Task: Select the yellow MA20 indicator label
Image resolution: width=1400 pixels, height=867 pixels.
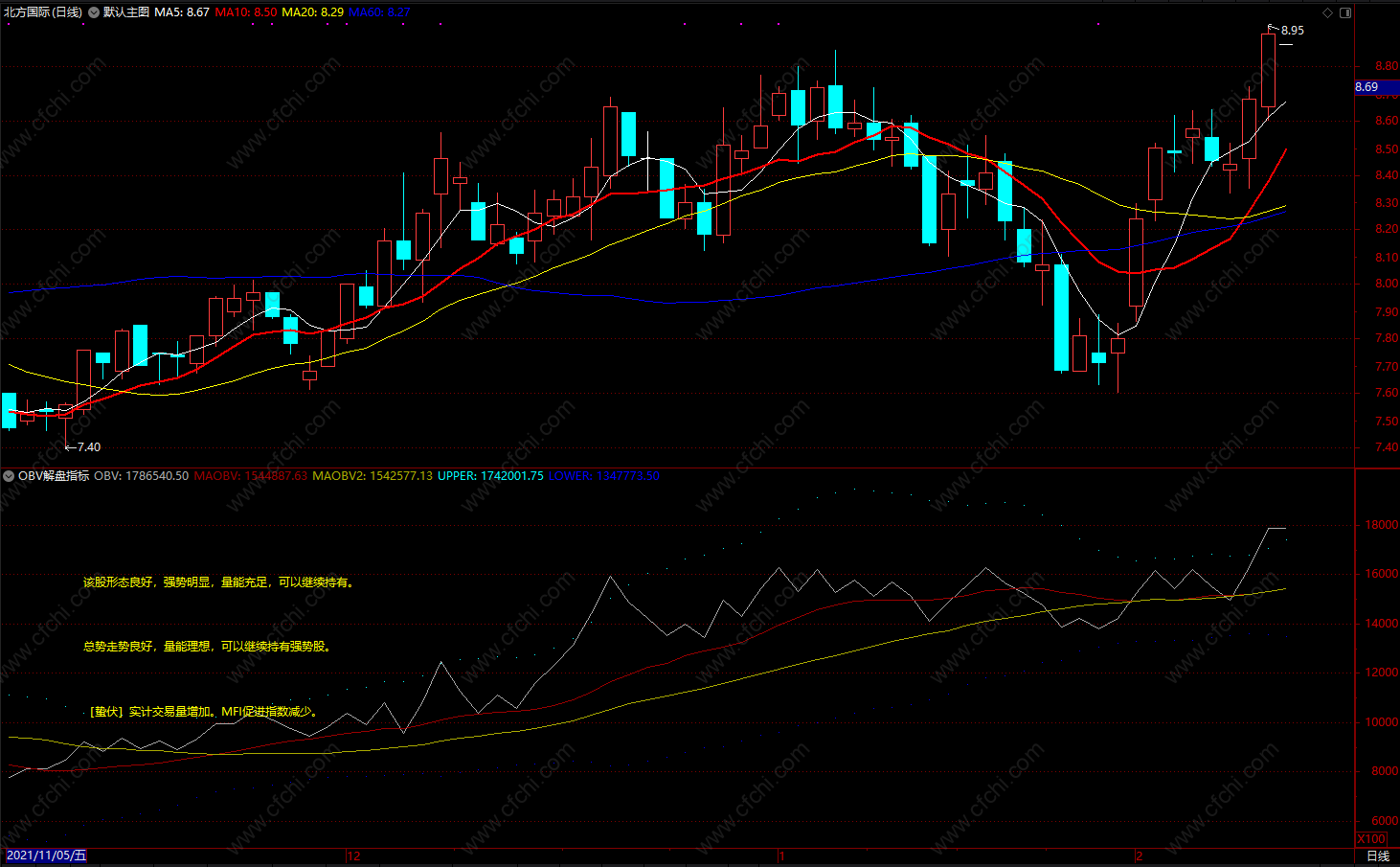Action: (312, 12)
